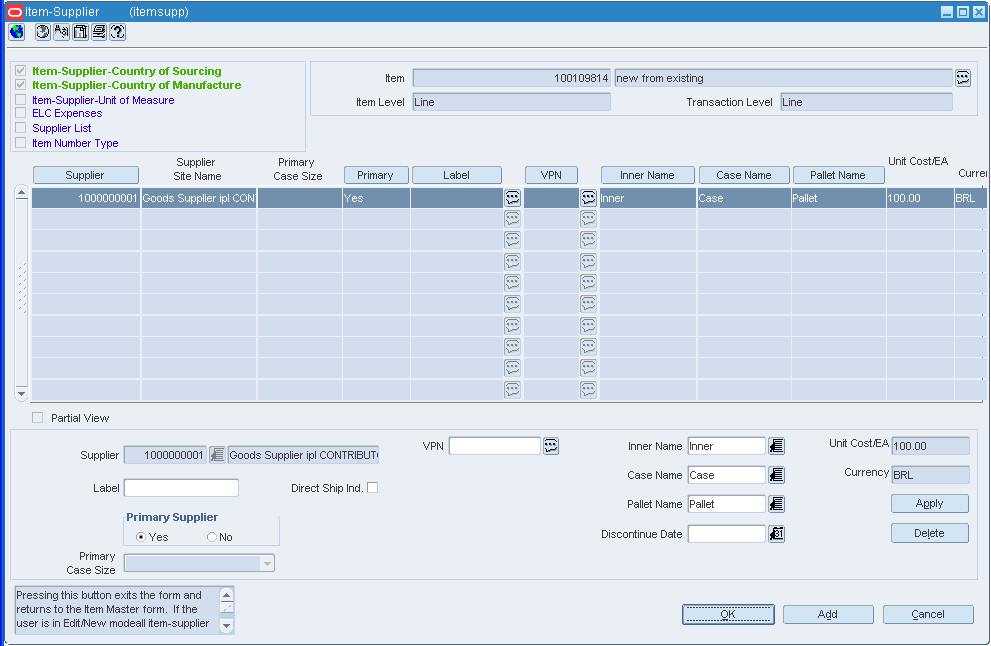Open Supplier List link
The width and height of the screenshot is (991, 646).
[61, 128]
